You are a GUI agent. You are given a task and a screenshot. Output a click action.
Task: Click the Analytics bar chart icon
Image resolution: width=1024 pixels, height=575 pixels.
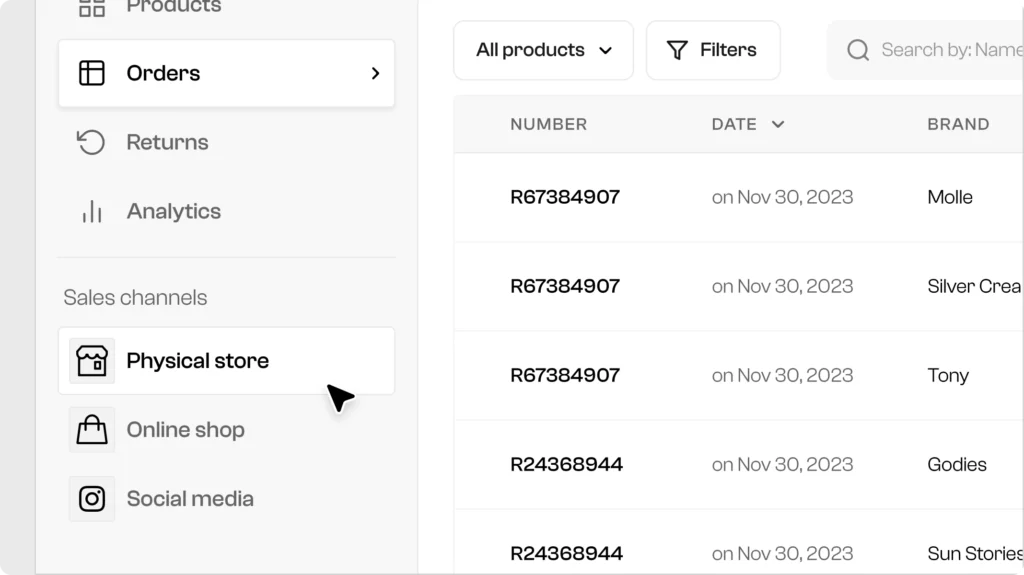[92, 211]
